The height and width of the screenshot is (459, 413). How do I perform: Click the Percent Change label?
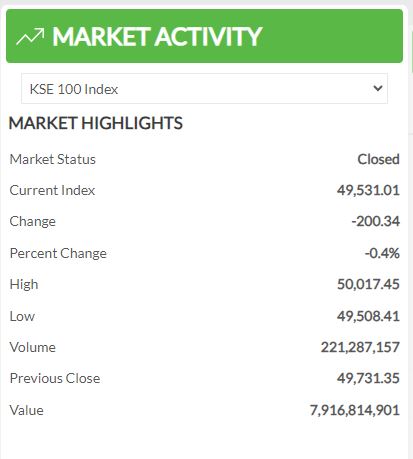(58, 253)
